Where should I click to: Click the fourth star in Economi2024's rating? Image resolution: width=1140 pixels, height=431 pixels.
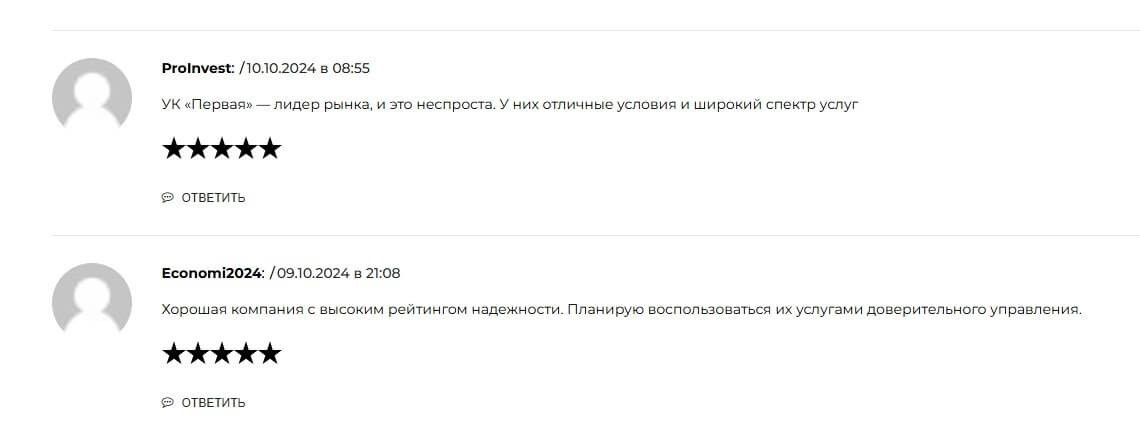[246, 354]
